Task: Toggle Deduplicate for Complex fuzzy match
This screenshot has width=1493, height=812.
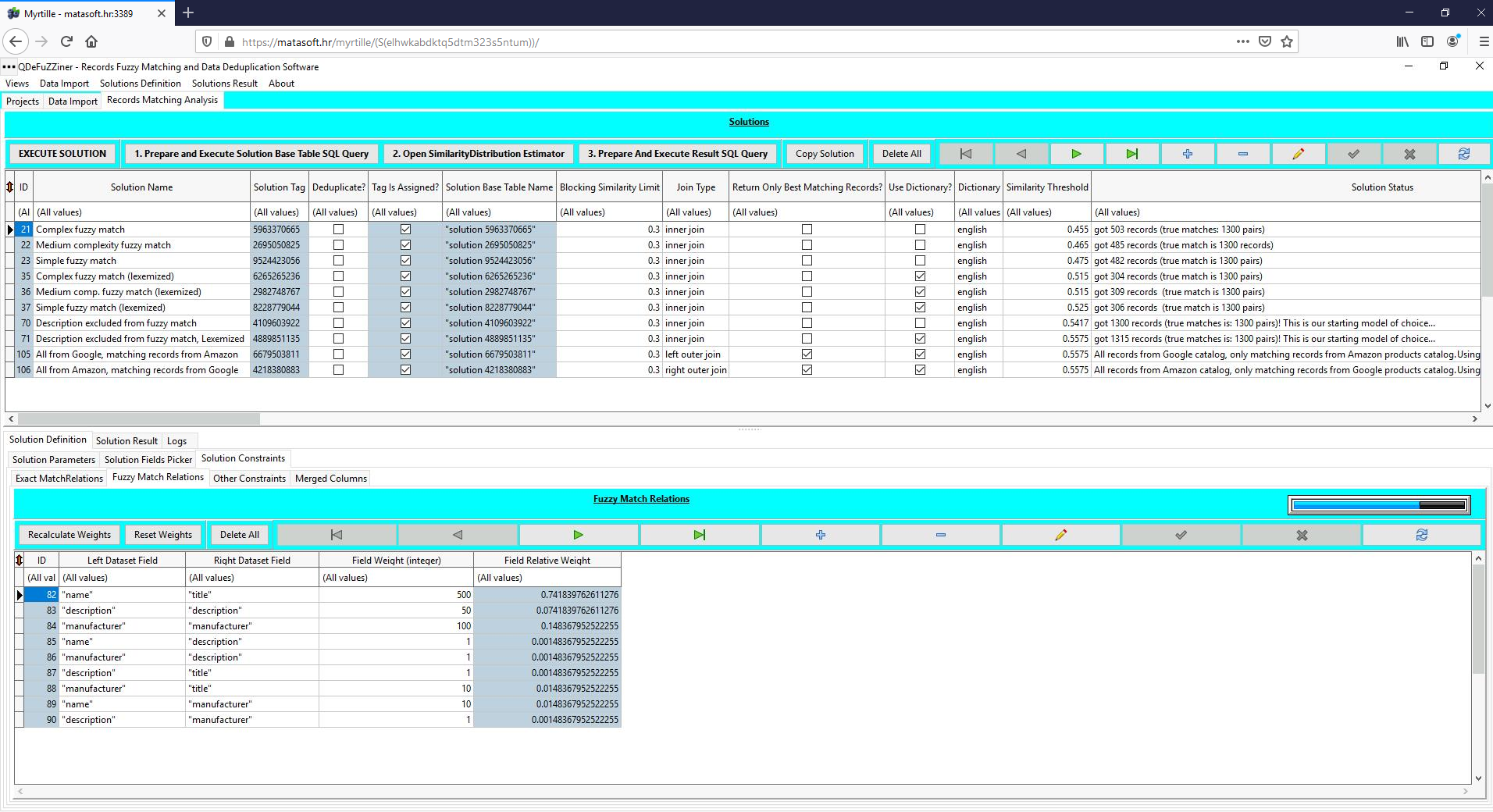Action: pyautogui.click(x=338, y=230)
